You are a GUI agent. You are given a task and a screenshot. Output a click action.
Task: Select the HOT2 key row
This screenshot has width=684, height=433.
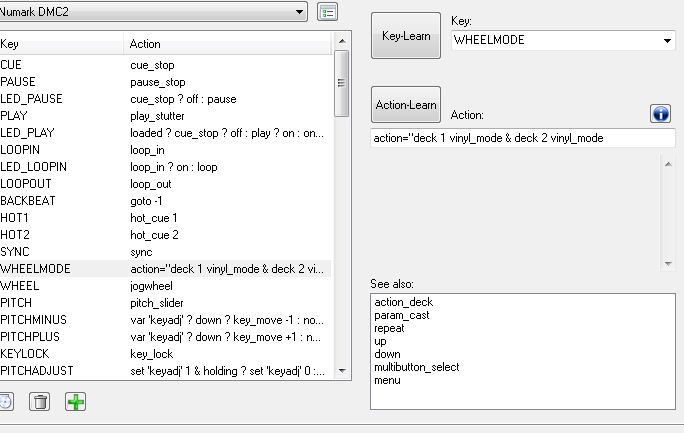click(x=165, y=235)
